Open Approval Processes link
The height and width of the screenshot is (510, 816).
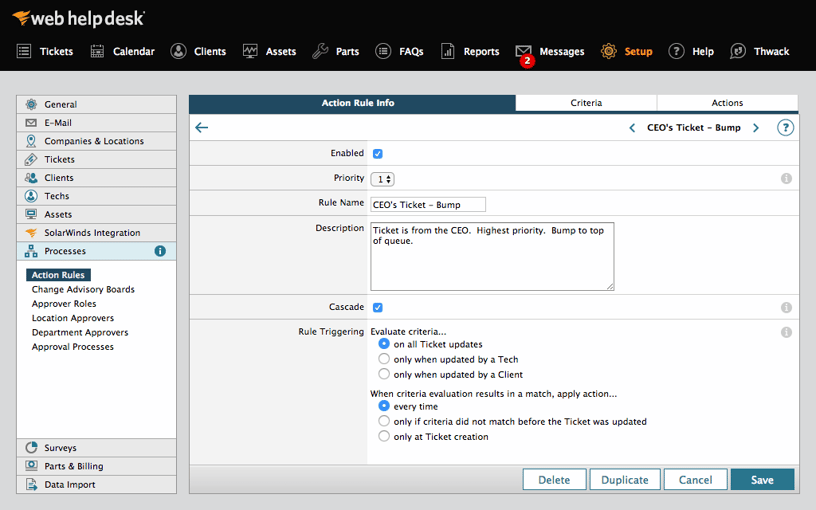[73, 347]
